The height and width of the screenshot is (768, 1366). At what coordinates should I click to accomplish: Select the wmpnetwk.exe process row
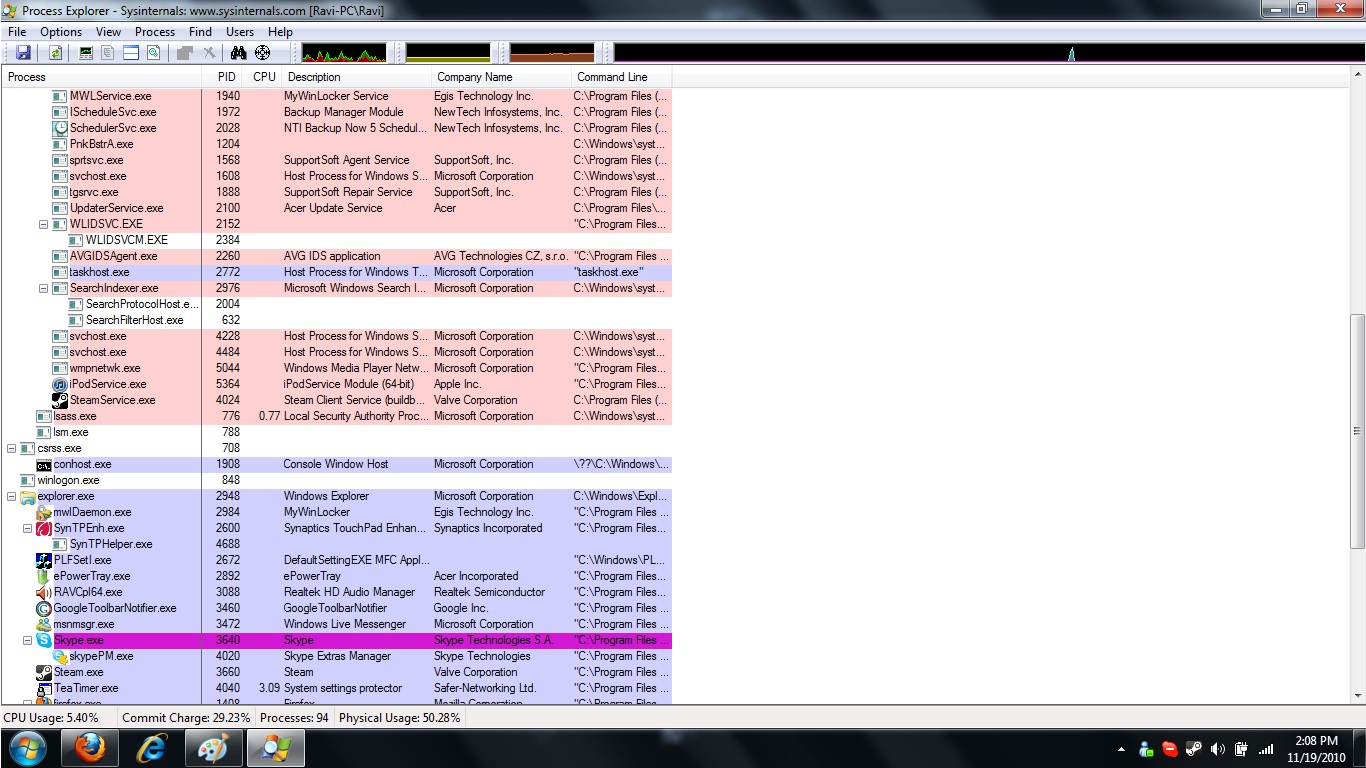[336, 368]
